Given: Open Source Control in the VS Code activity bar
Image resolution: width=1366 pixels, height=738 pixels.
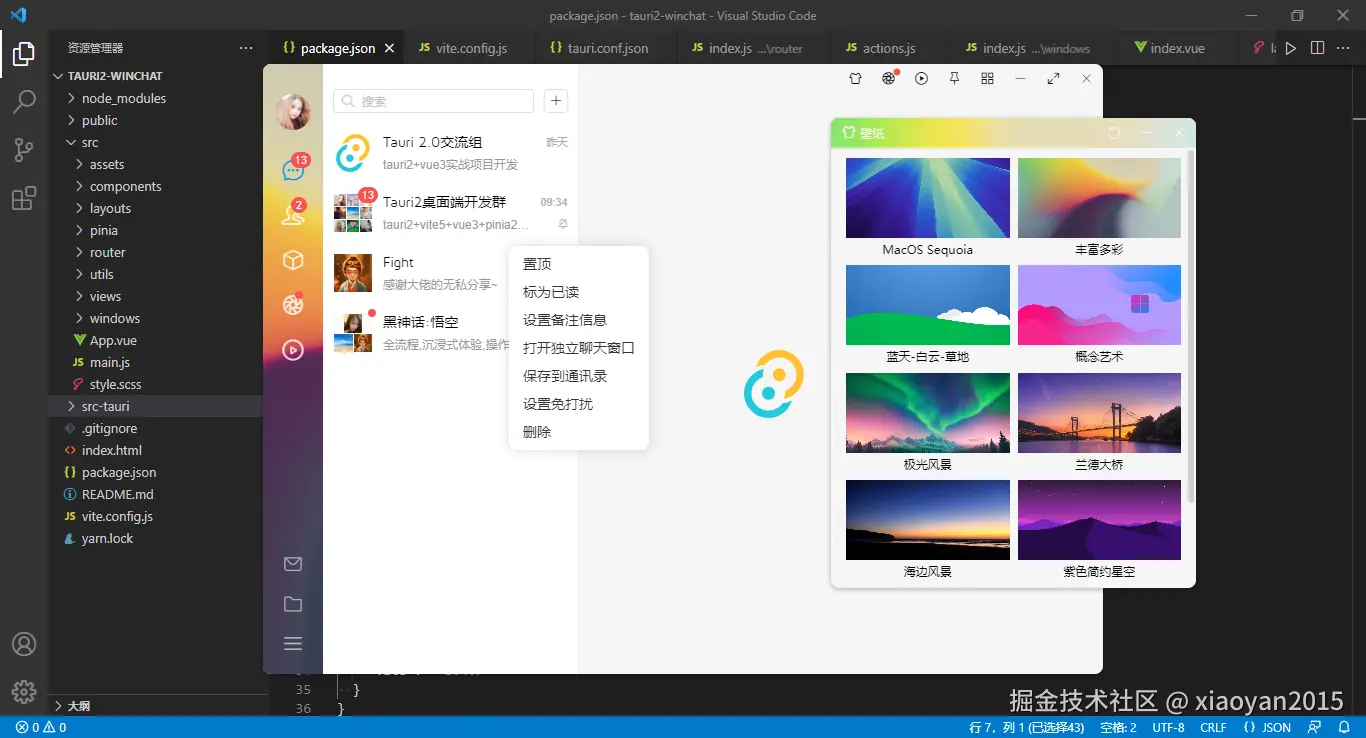Looking at the screenshot, I should 23,149.
